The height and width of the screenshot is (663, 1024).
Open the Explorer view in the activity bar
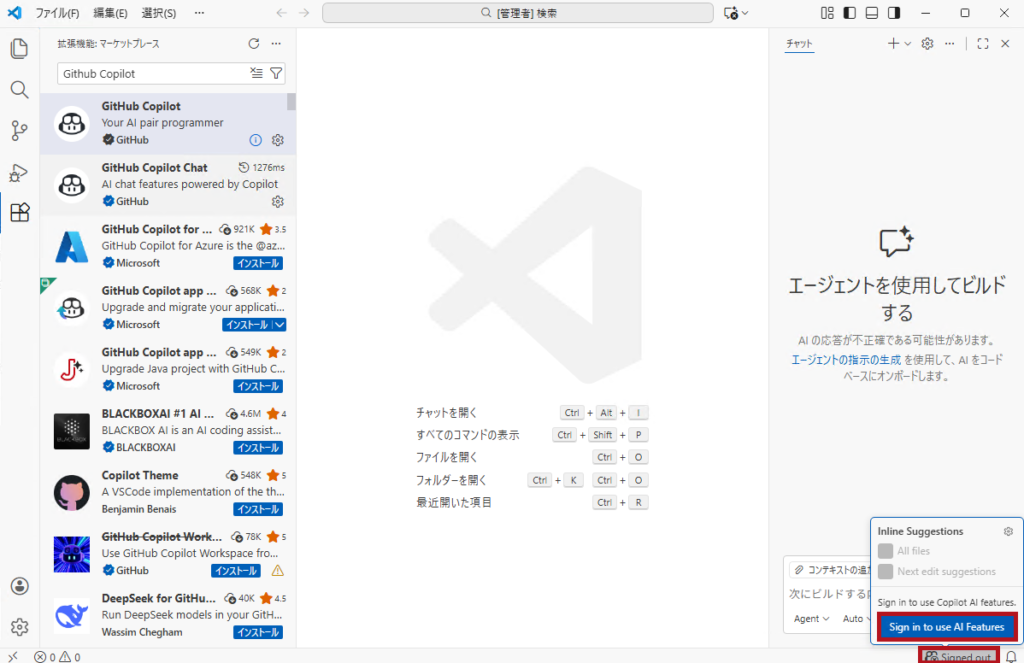pyautogui.click(x=19, y=48)
